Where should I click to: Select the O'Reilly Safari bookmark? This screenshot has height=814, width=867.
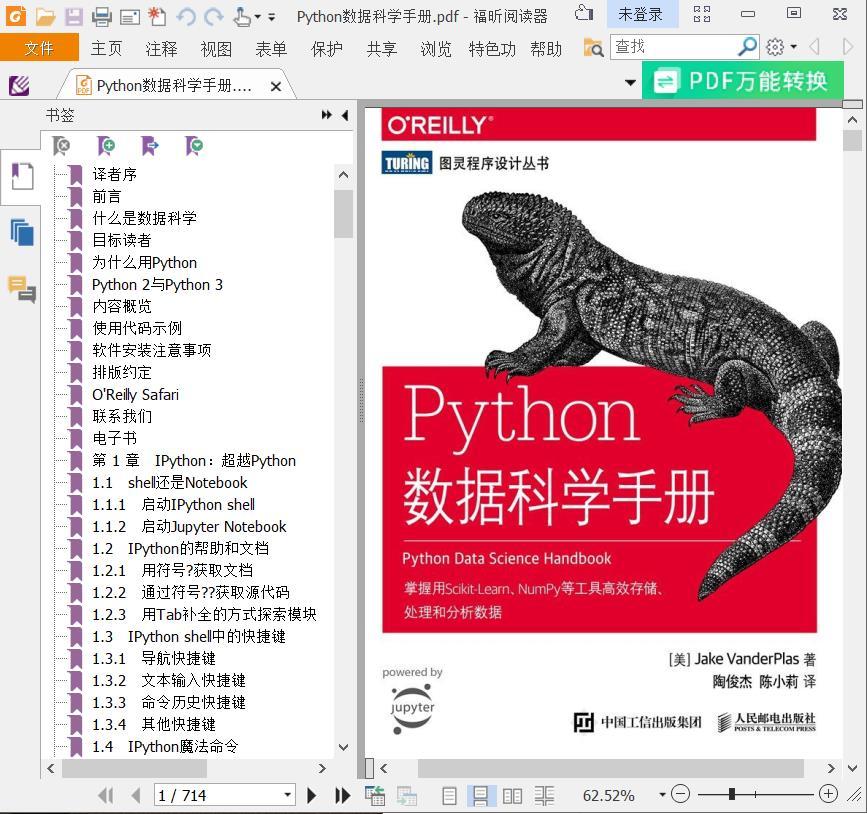(135, 395)
